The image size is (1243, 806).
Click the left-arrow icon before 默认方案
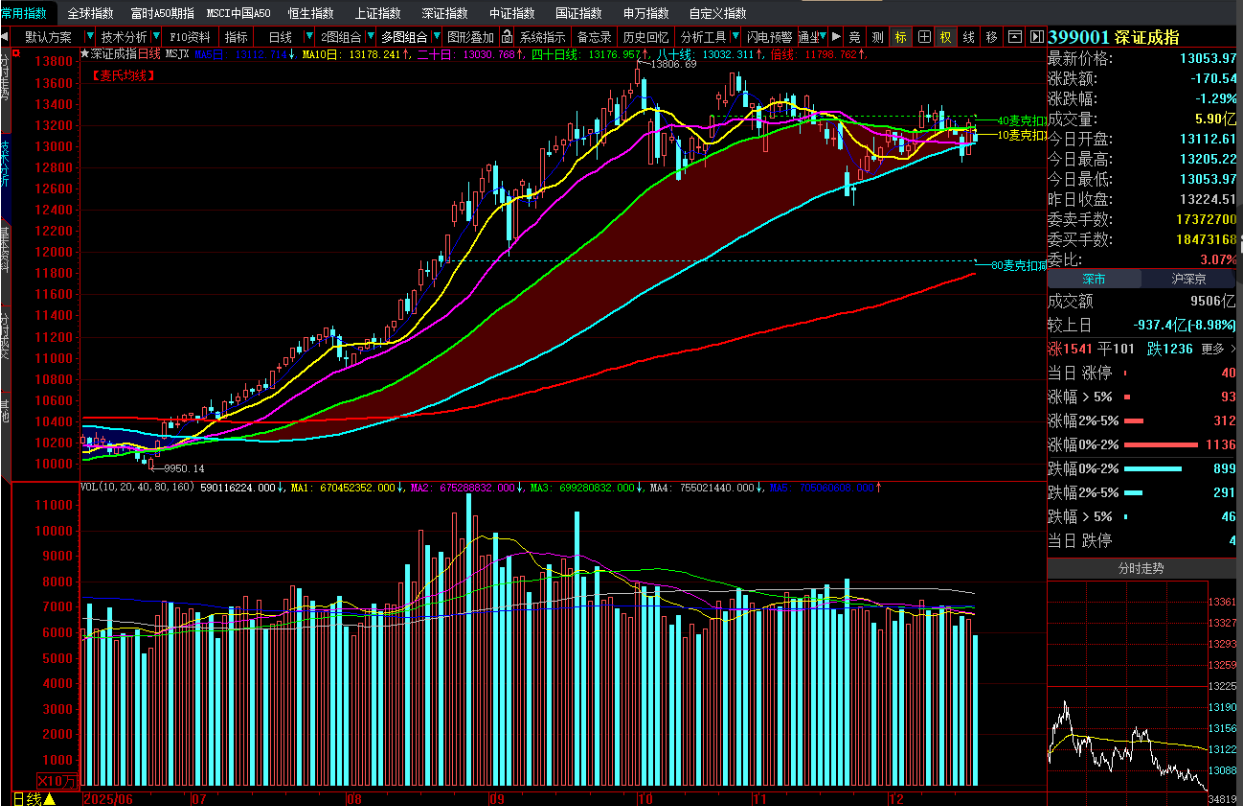tap(6, 37)
